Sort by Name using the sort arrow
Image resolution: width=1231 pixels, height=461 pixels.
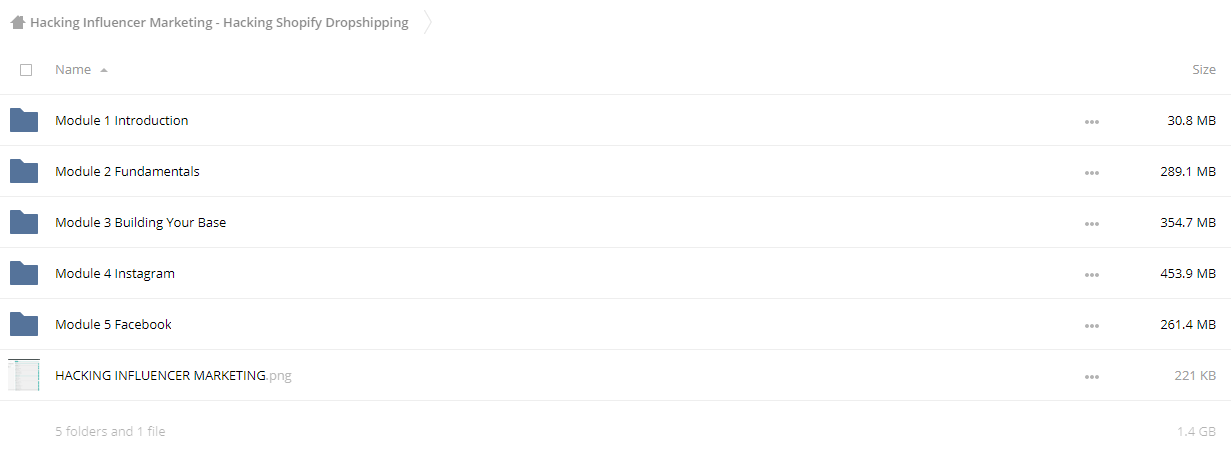104,70
